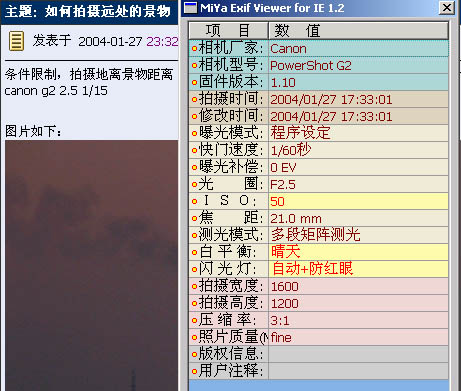Screen dimensions: 461x391
Task: Click the empty 版权信息 value field
Action: click(x=358, y=354)
